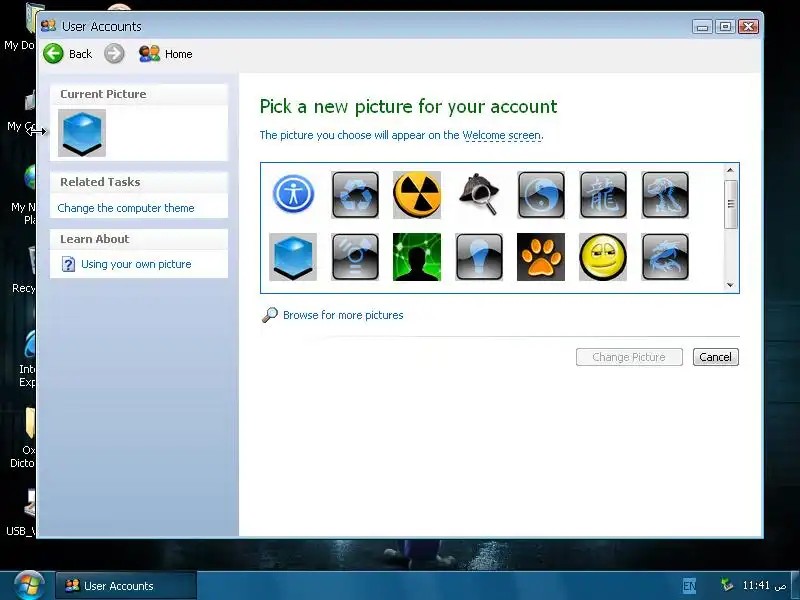800x600 pixels.
Task: Click the picture list scroll up arrow
Action: (730, 170)
